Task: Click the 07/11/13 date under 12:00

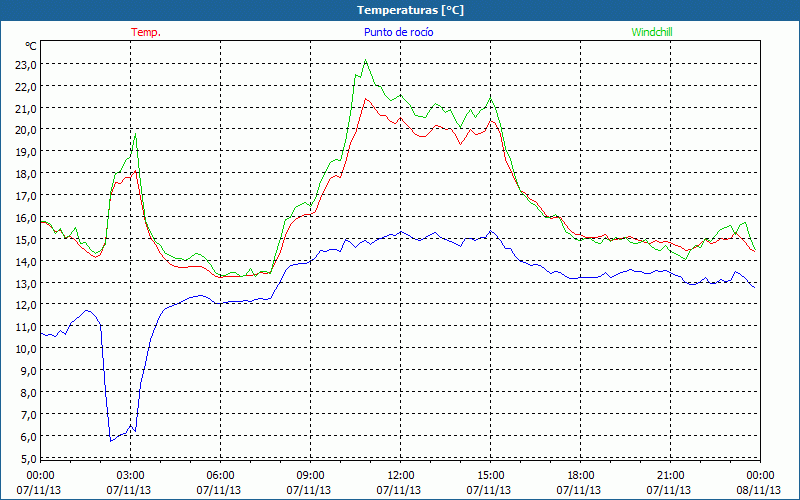Action: (399, 490)
